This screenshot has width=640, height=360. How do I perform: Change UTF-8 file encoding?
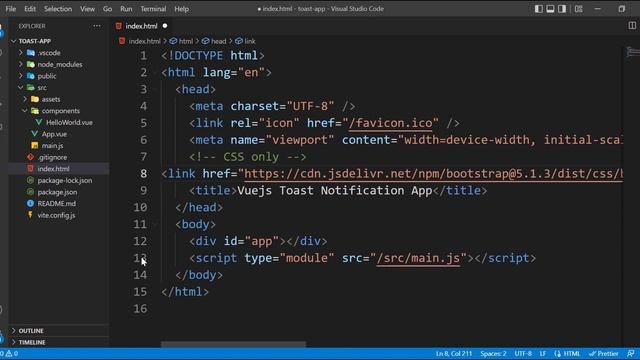tap(523, 353)
